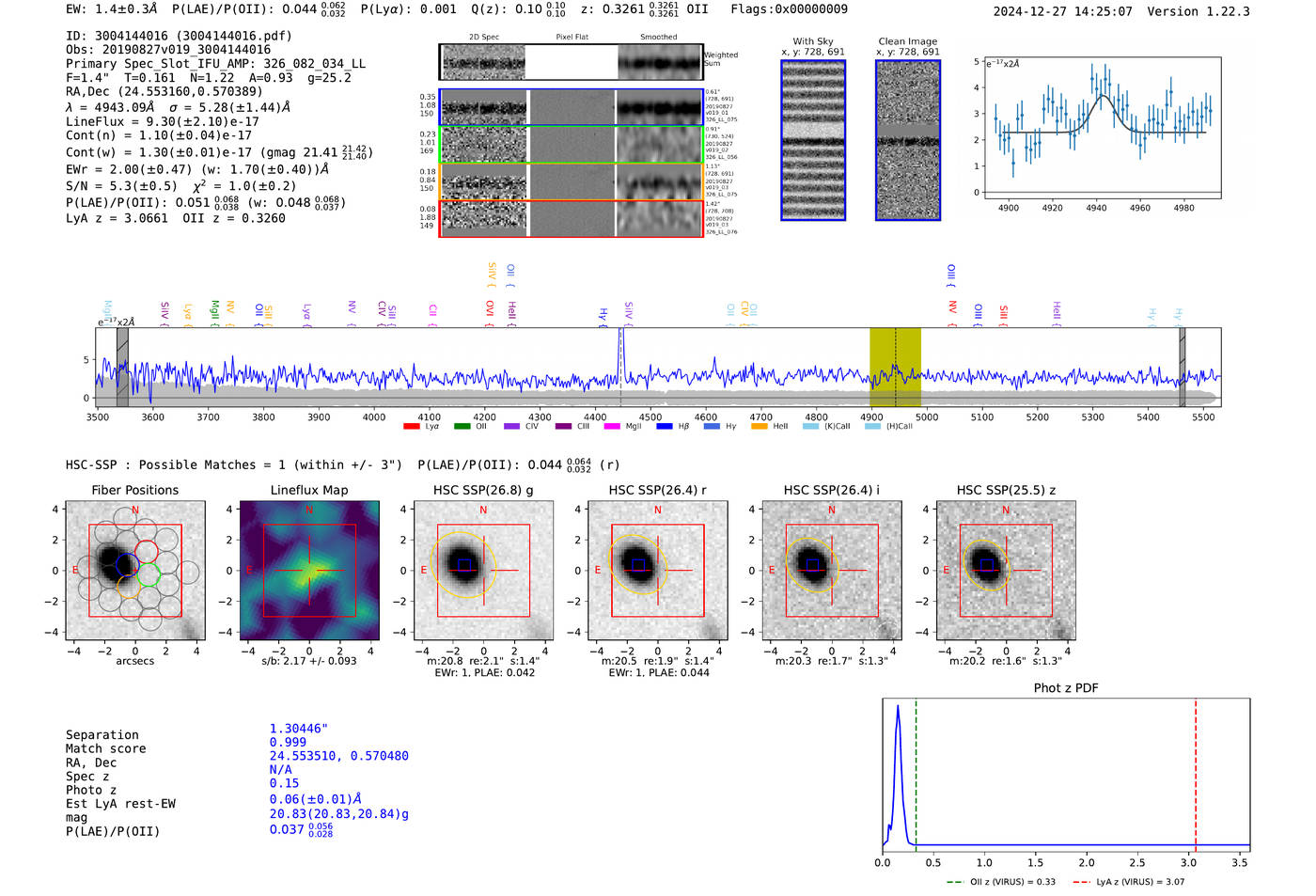Select the green-bordered 2D spectrum fiber row

[x=571, y=145]
